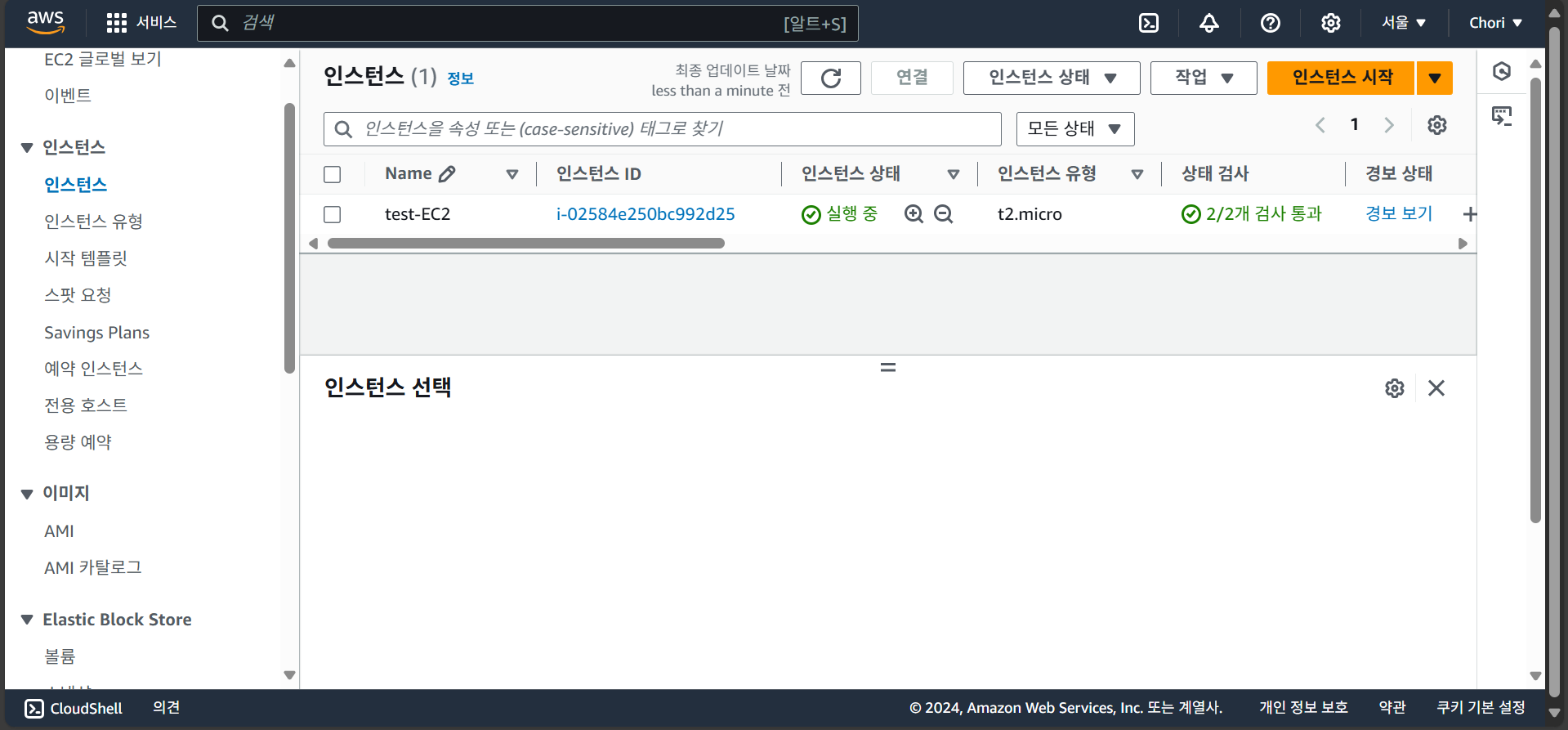Screen dimensions: 1568x730
Task: Click the plus icon in the test-EC2 row
Action: pos(1470,214)
